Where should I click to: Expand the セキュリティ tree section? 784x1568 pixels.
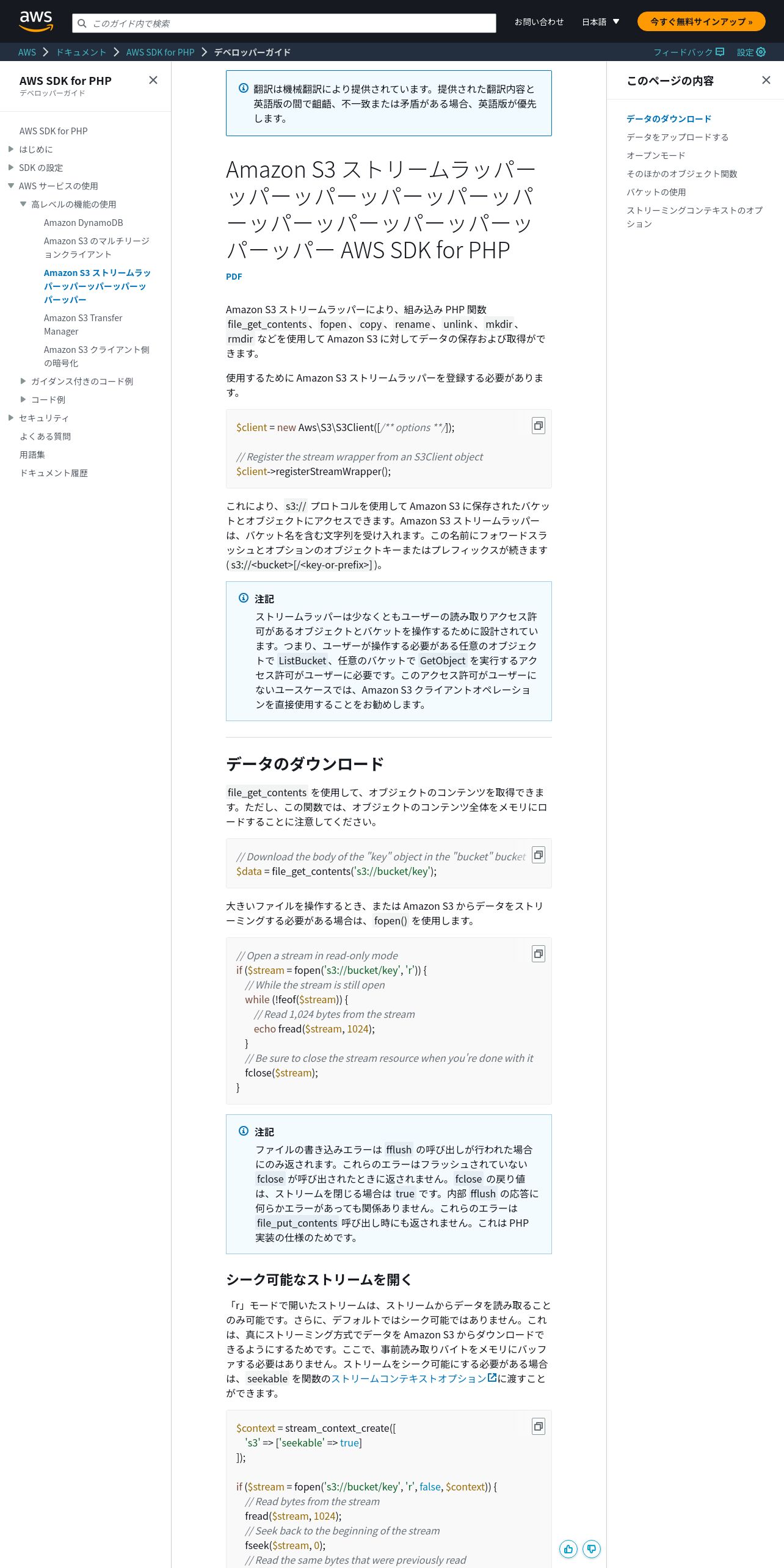[11, 418]
